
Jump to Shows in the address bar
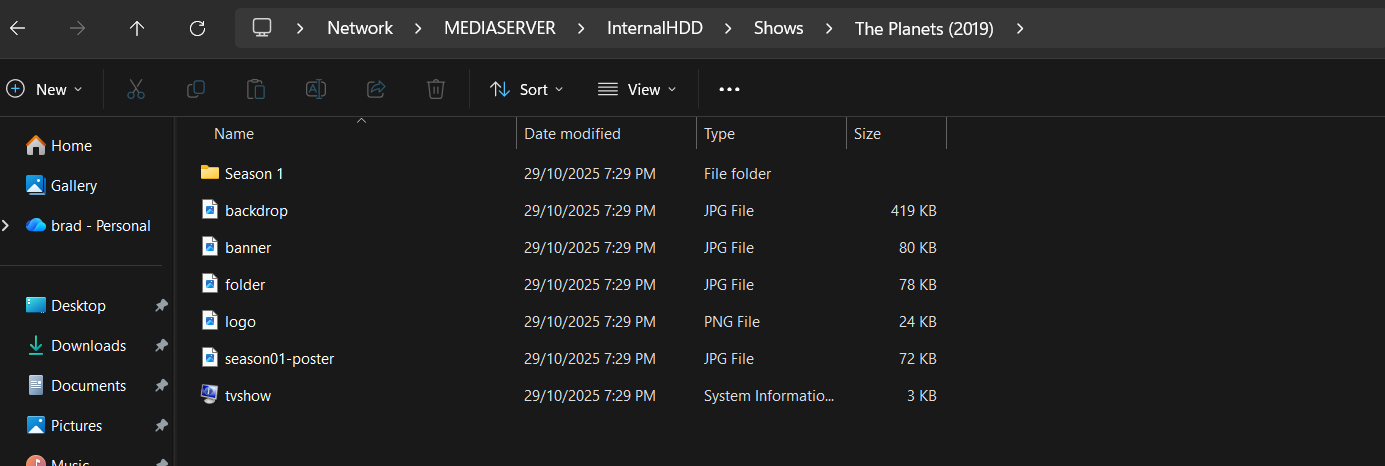pos(778,28)
